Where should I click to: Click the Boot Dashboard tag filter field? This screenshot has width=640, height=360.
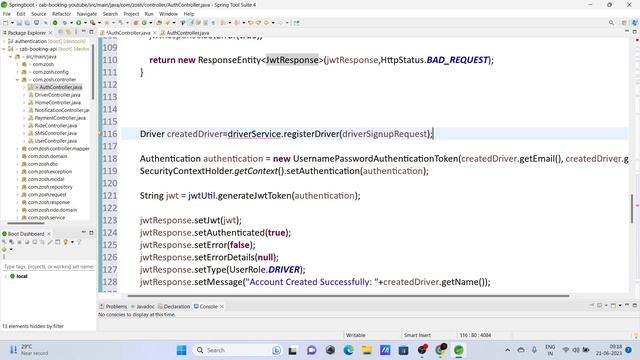point(49,267)
